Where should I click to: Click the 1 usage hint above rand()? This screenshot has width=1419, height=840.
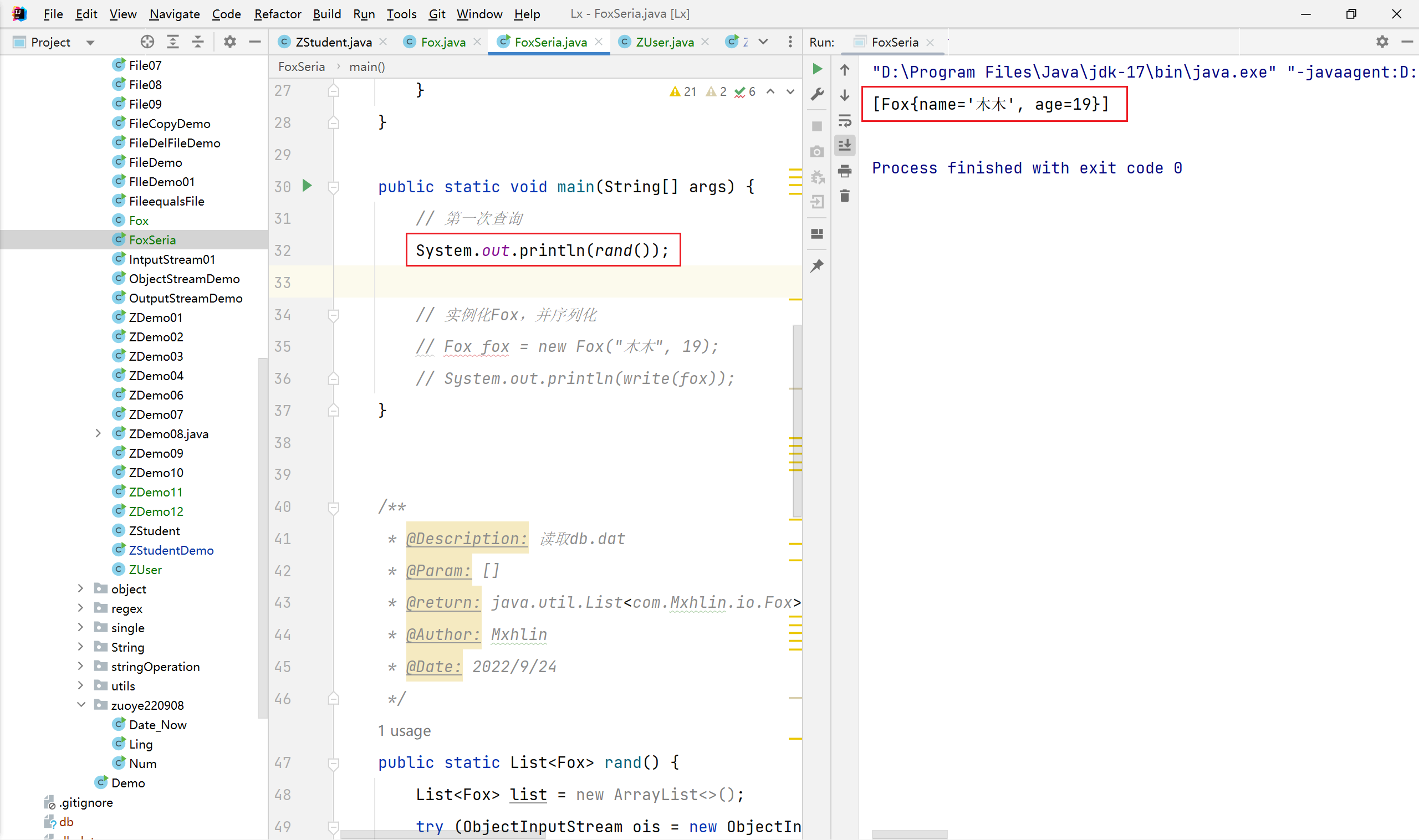404,731
